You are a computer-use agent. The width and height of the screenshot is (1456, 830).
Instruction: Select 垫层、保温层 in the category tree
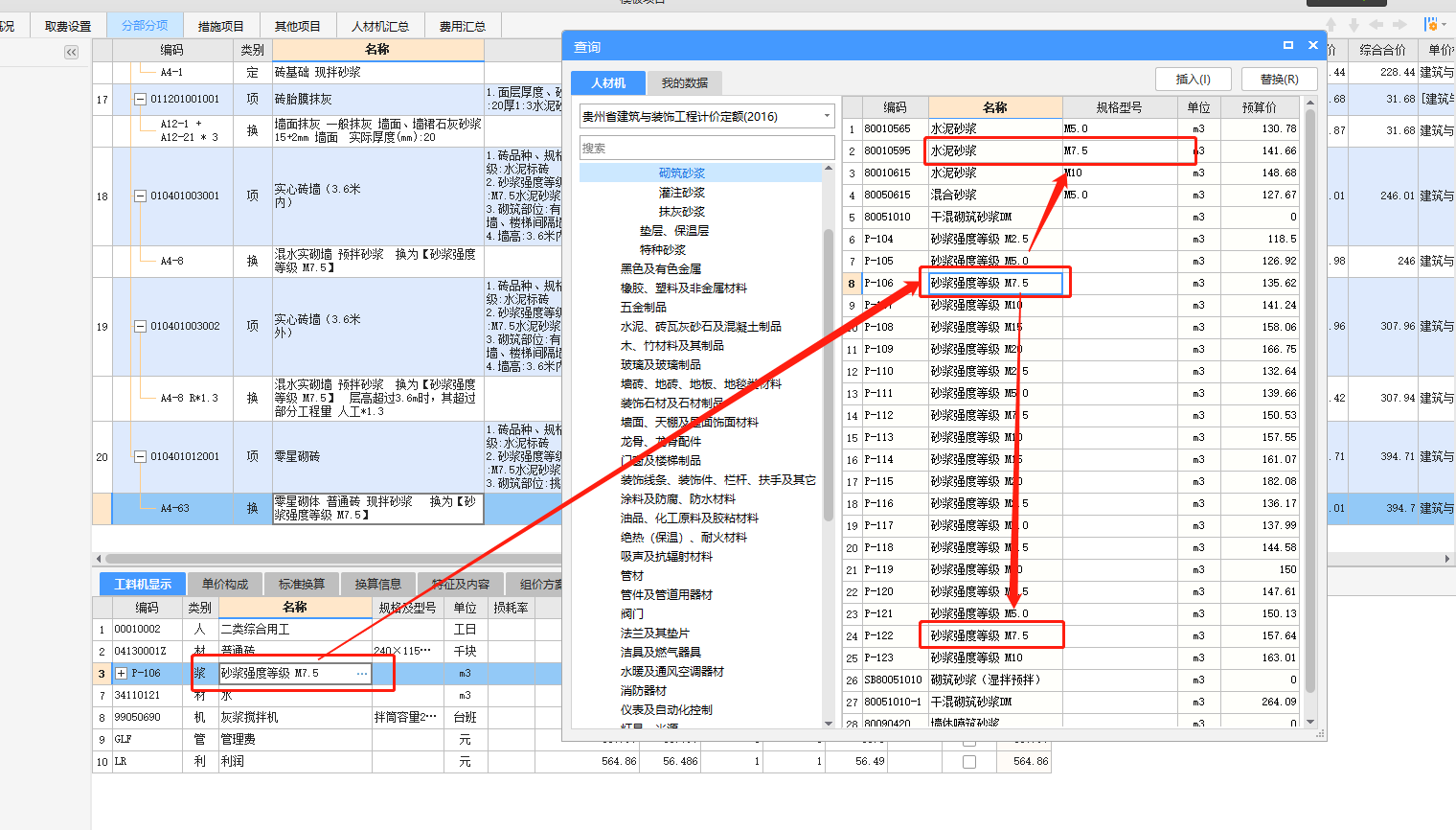coord(674,230)
